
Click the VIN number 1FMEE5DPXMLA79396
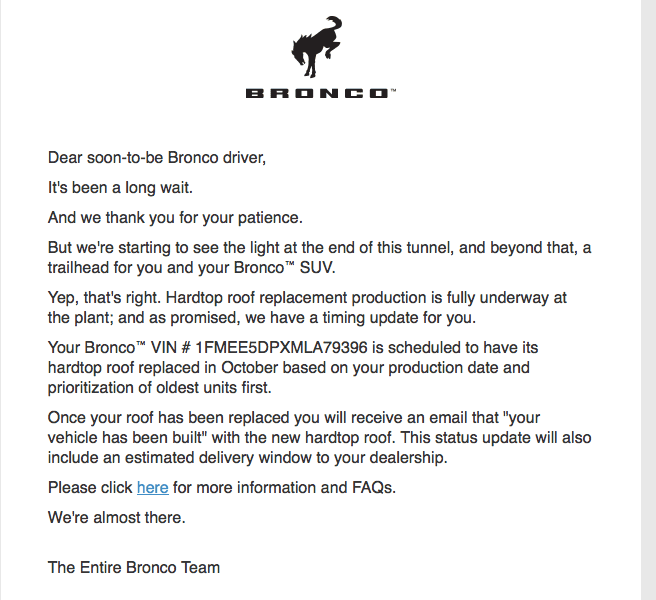[x=282, y=348]
